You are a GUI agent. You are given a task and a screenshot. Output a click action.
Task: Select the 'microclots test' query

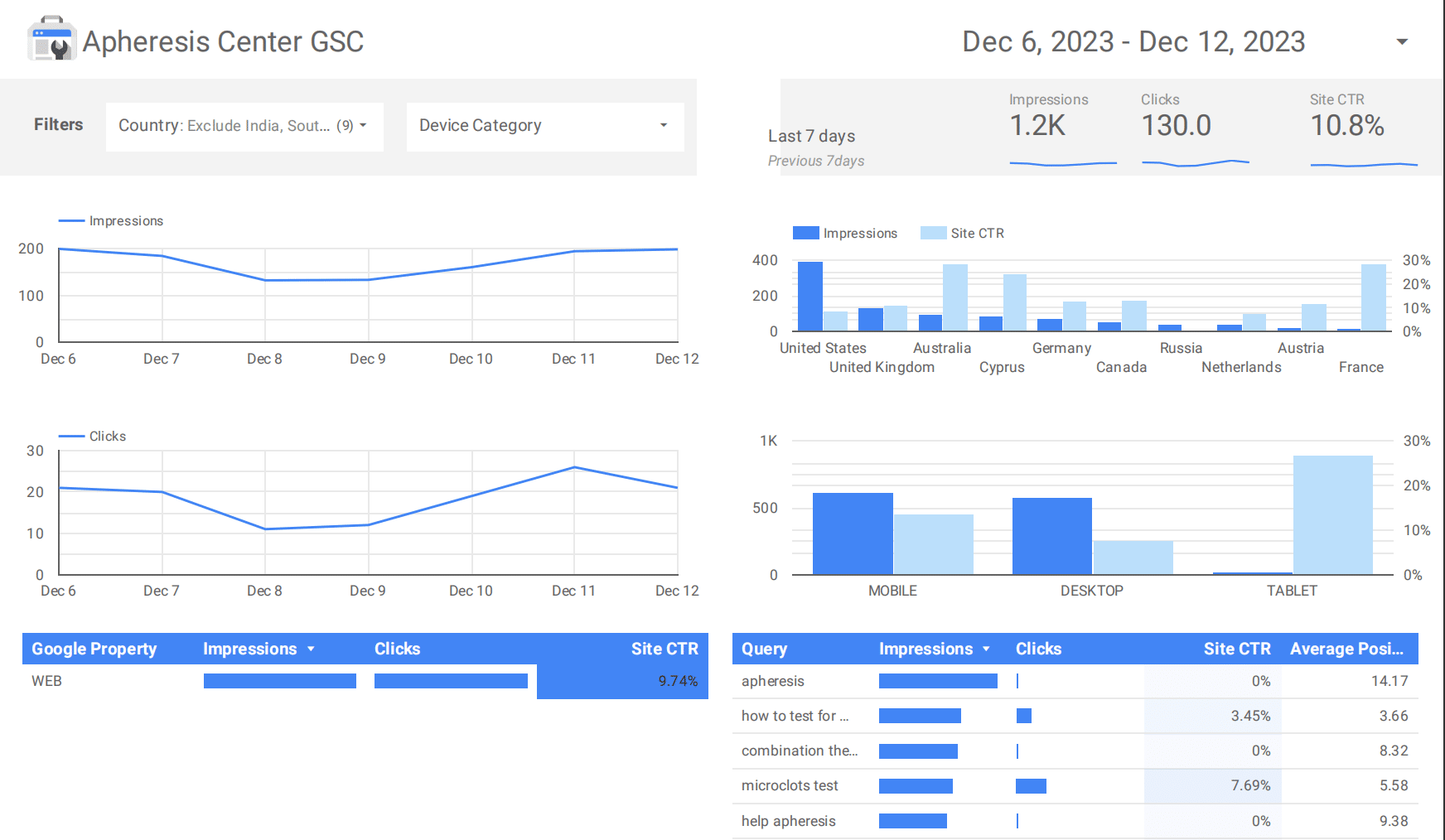1075,785
